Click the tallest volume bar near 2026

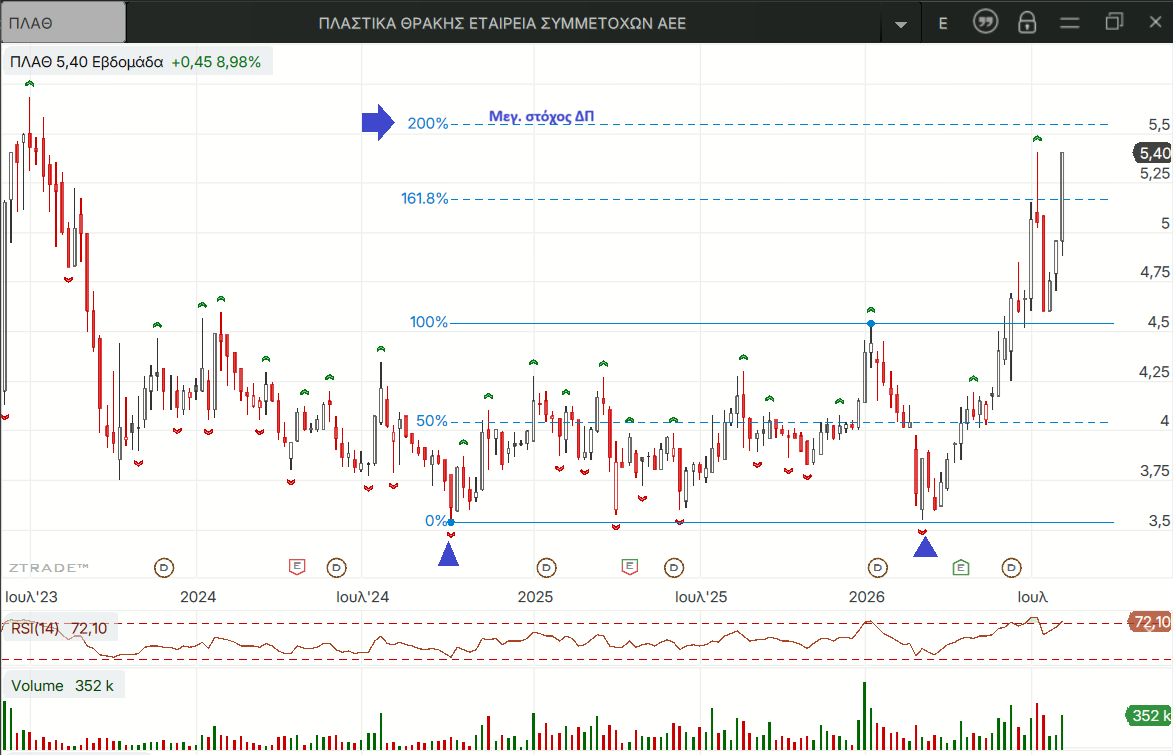coord(865,715)
